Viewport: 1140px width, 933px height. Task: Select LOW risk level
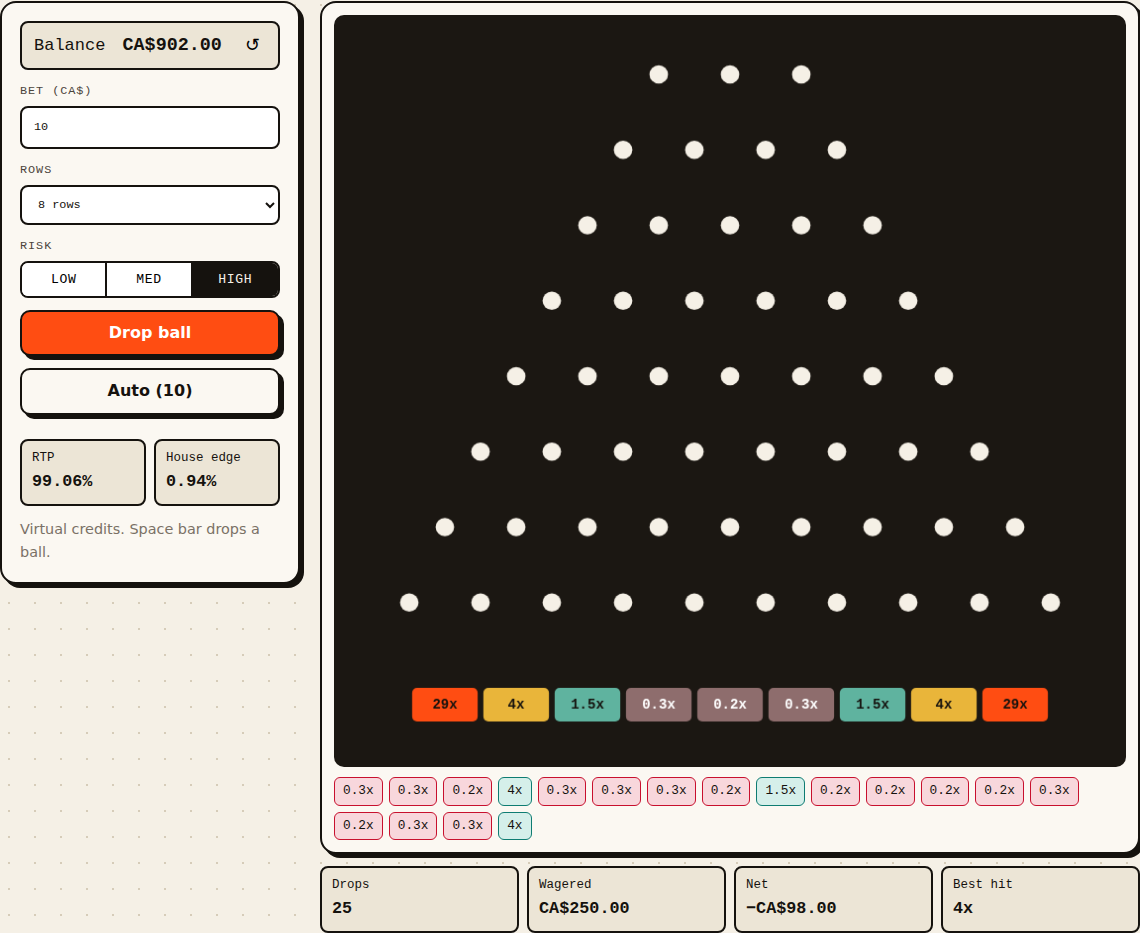[63, 279]
